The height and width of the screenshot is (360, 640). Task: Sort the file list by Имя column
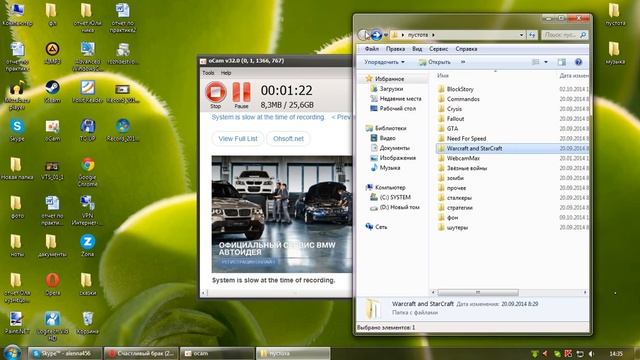click(443, 76)
